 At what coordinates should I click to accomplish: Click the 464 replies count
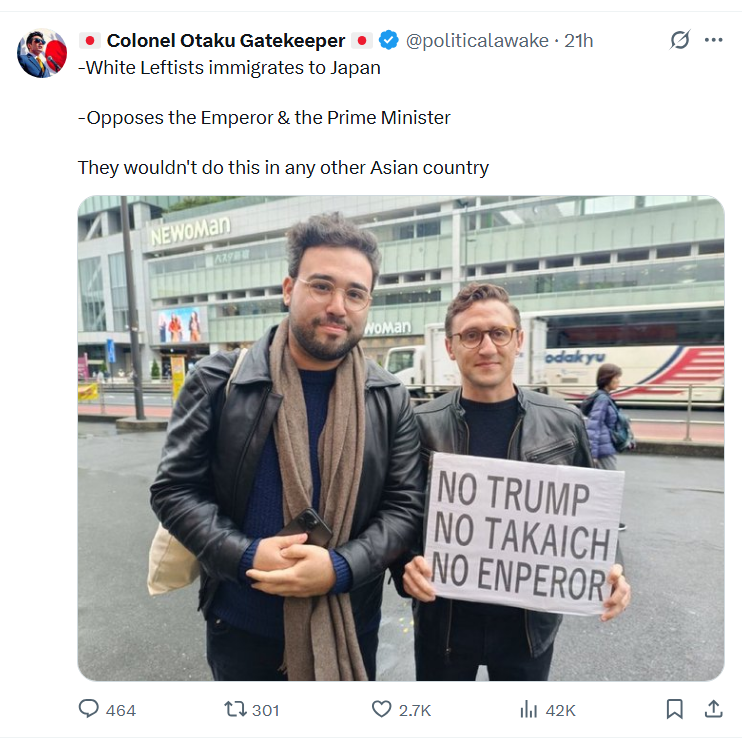click(x=121, y=710)
